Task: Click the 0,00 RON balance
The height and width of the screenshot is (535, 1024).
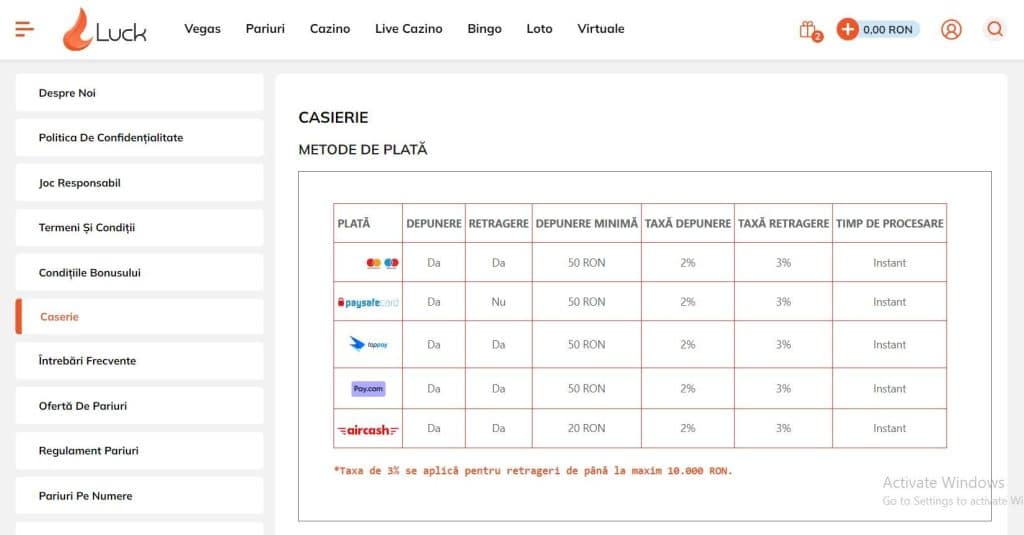Action: (x=888, y=29)
